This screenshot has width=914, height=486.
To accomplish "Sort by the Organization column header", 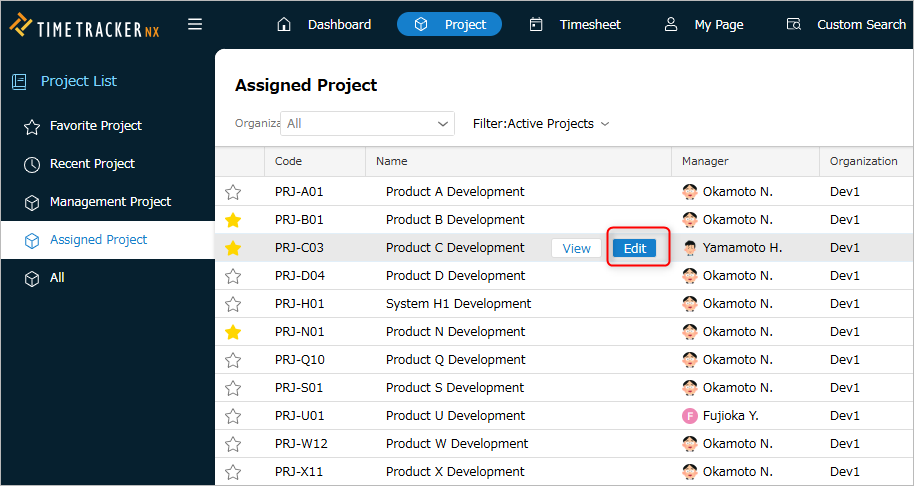I will (864, 161).
